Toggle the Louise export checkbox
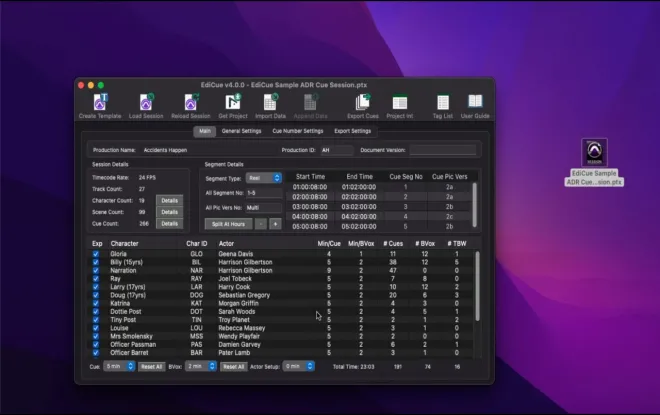 (x=96, y=328)
